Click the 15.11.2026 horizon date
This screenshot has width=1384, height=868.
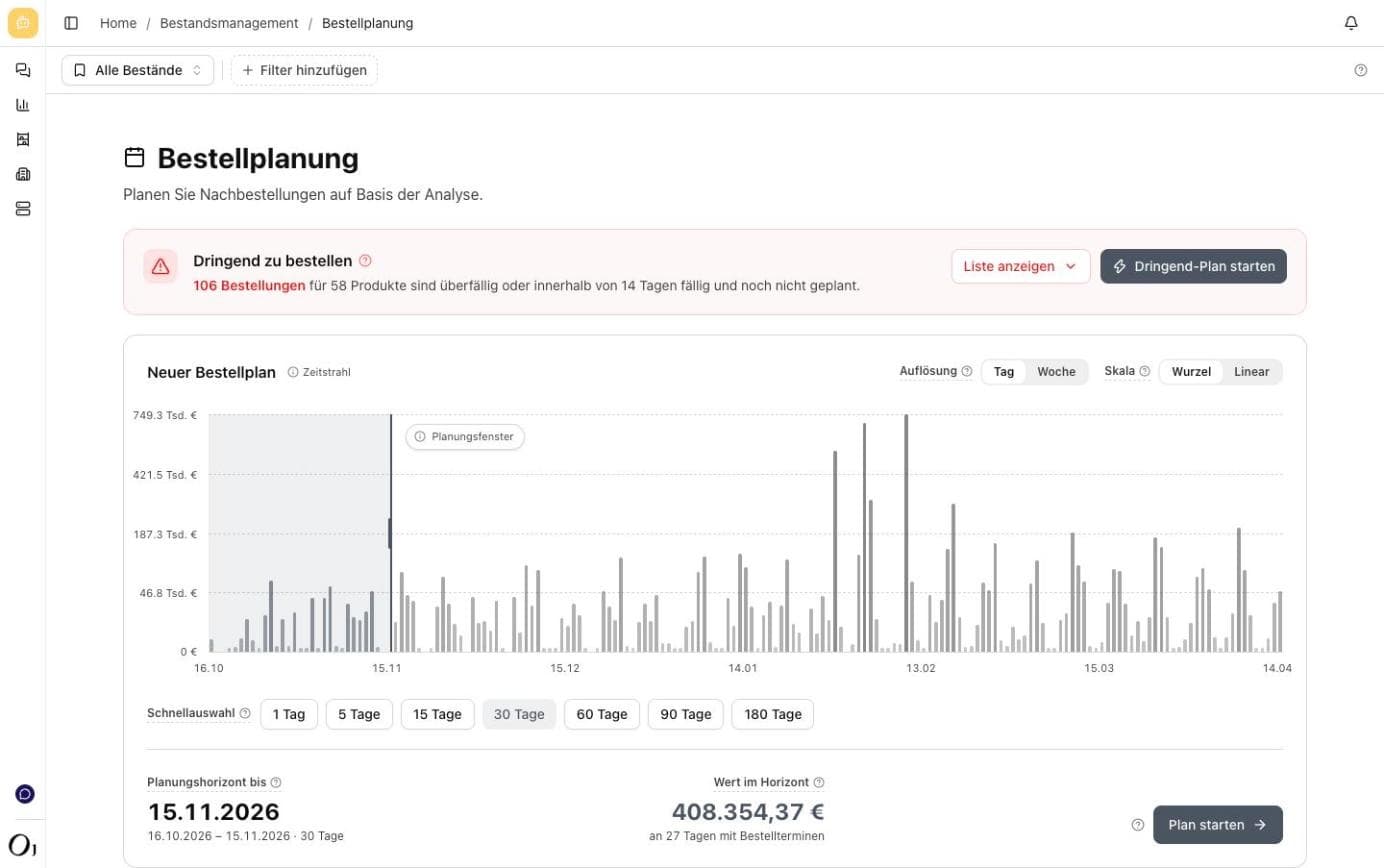(214, 811)
